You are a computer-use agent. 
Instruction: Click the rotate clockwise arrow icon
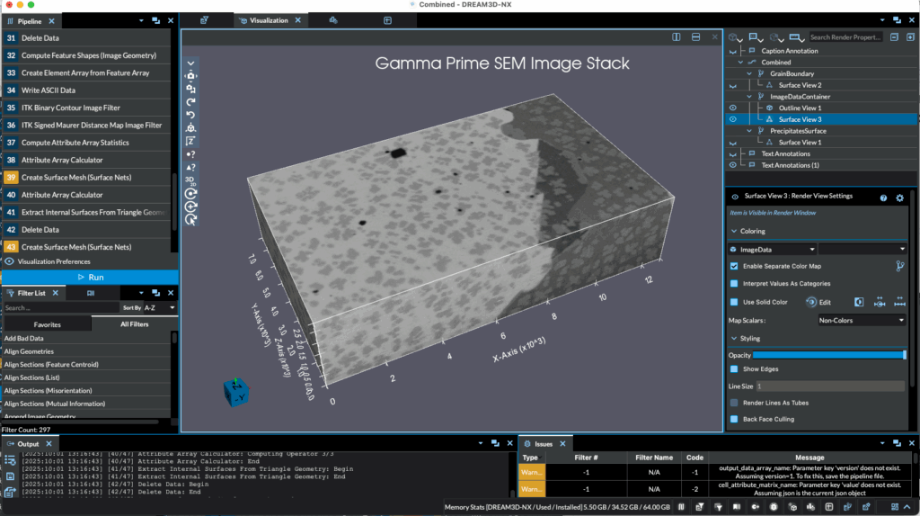[191, 102]
